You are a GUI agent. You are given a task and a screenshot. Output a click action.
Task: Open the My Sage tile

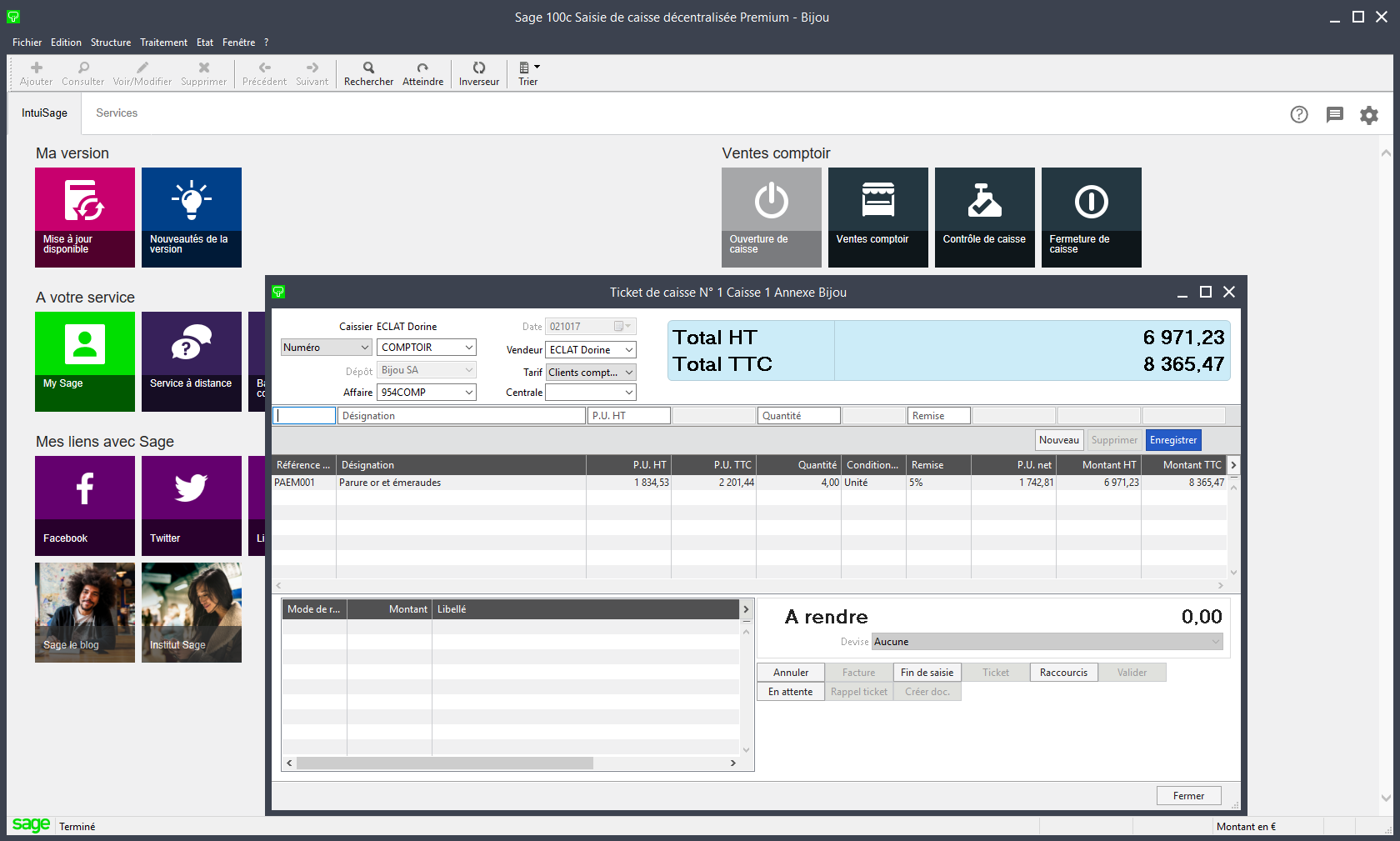85,362
